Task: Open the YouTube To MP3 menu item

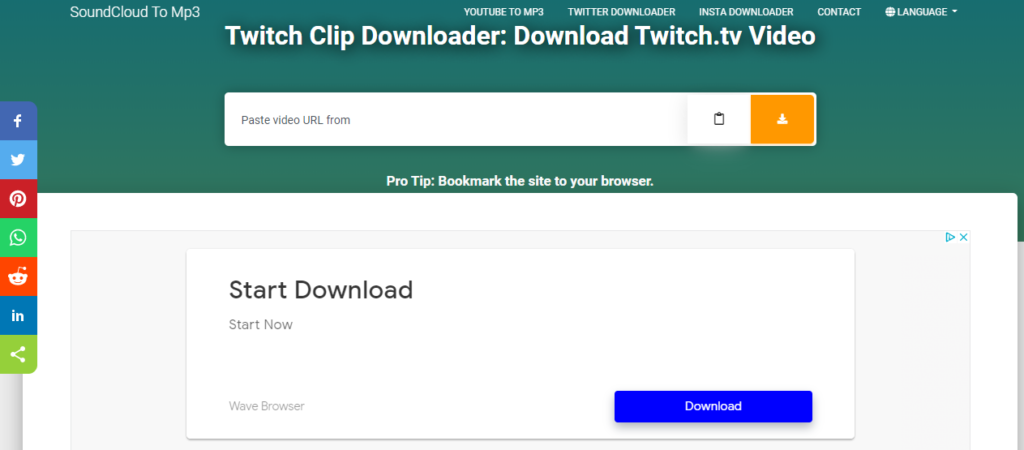Action: 503,12
